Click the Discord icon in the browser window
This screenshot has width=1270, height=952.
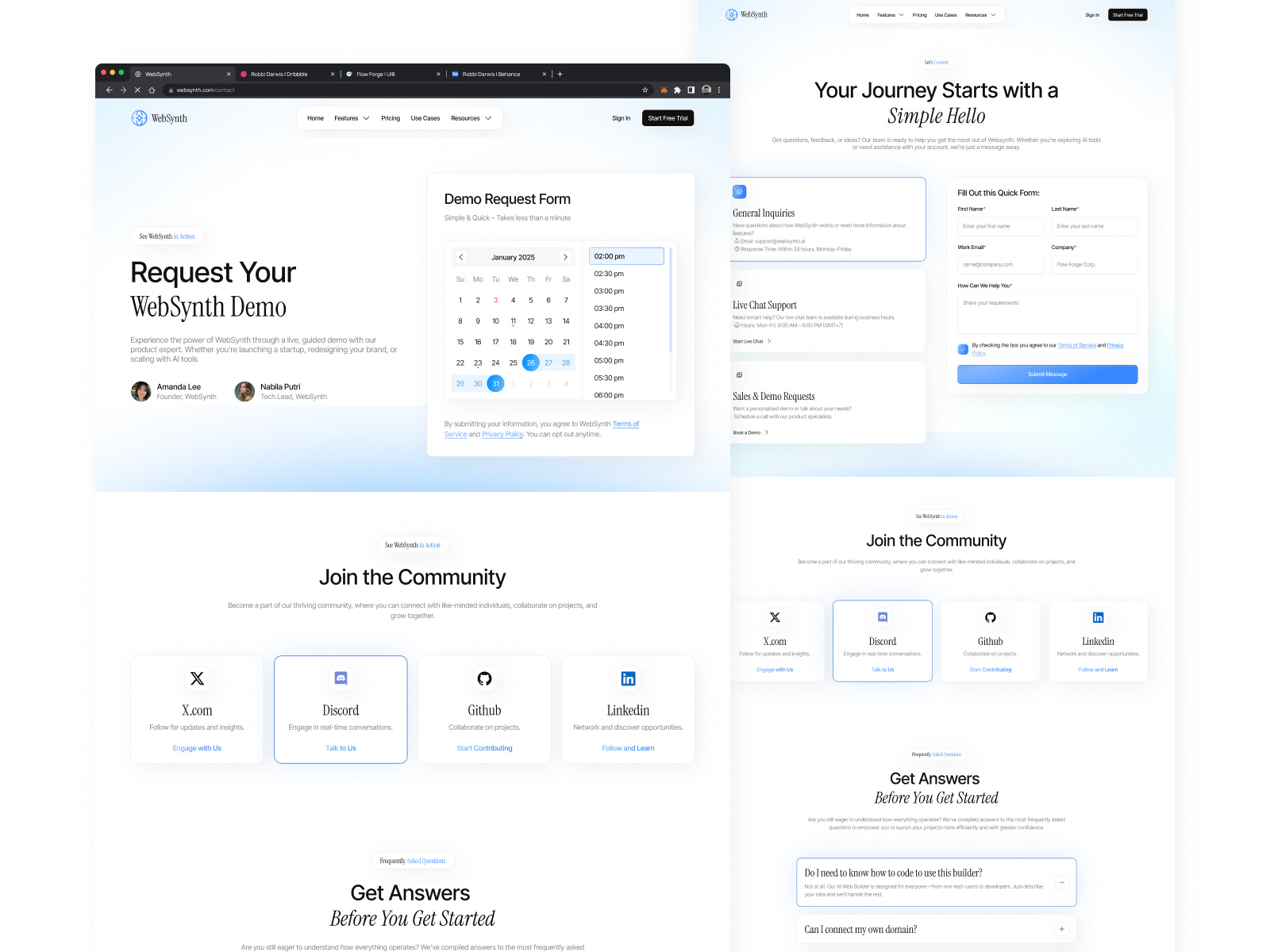coord(341,678)
